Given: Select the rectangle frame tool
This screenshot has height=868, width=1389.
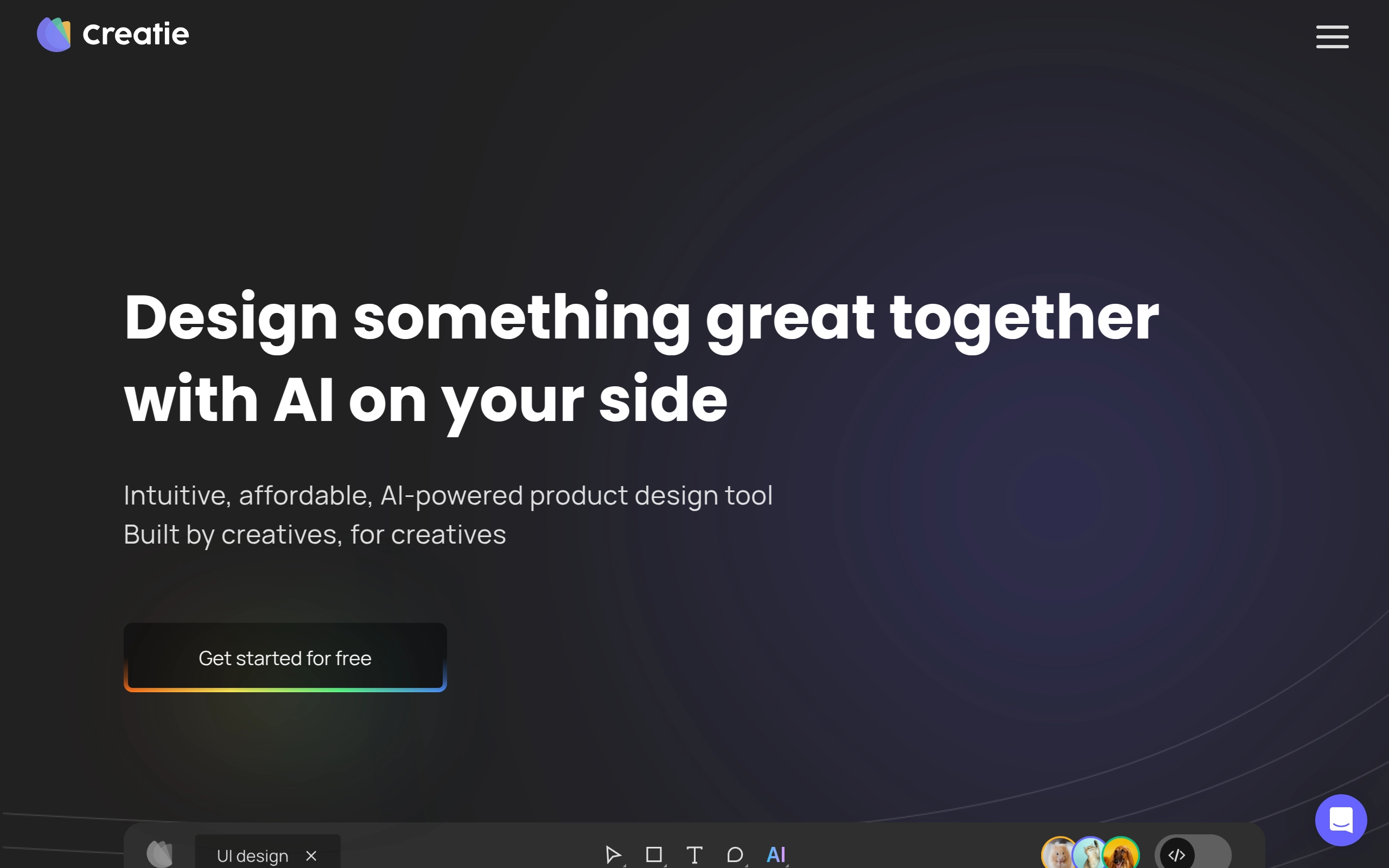Looking at the screenshot, I should click(653, 854).
